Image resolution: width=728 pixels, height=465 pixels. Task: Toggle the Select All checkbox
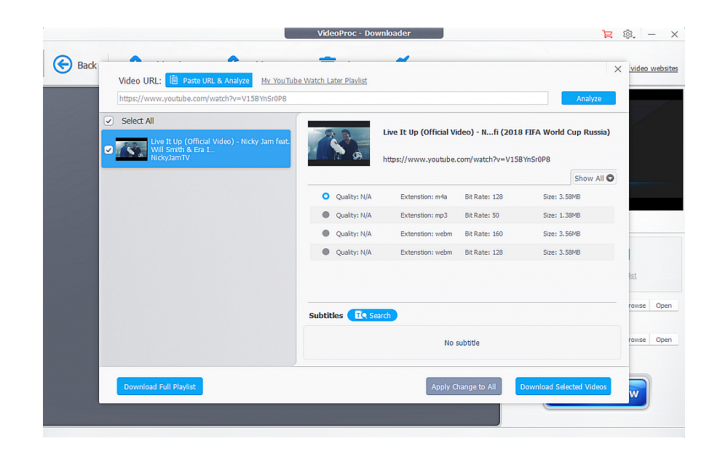(109, 121)
